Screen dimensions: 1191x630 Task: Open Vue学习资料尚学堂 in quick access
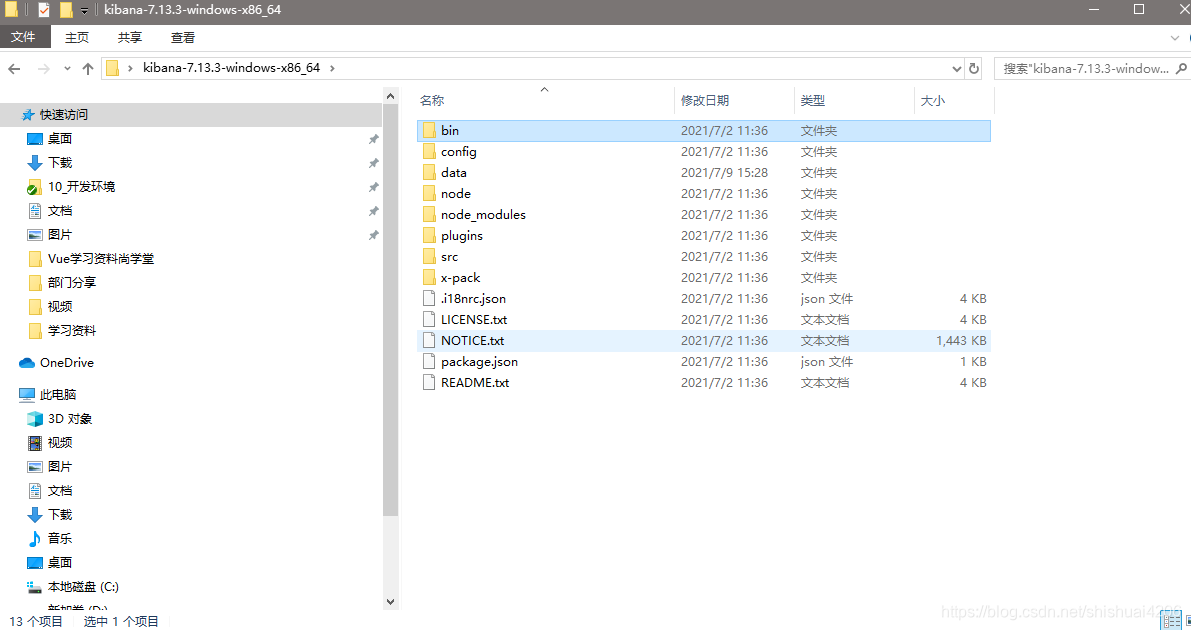click(100, 259)
